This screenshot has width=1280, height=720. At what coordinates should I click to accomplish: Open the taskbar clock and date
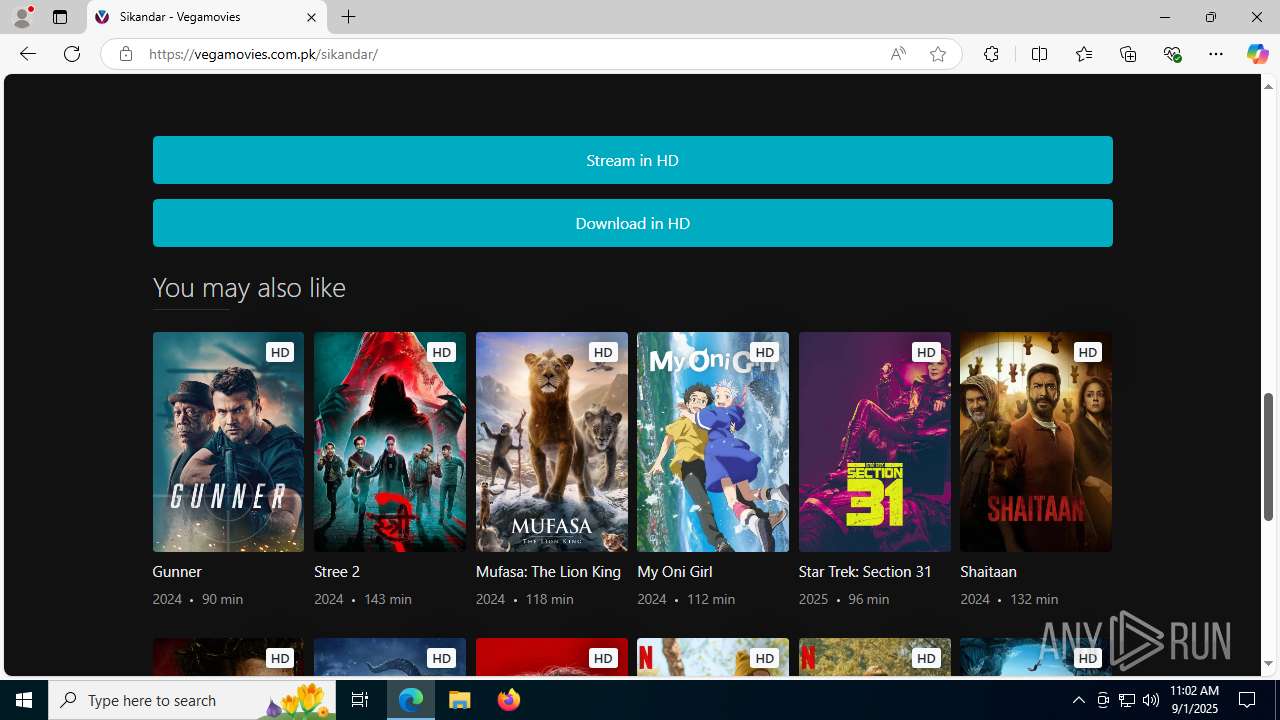tap(1196, 700)
